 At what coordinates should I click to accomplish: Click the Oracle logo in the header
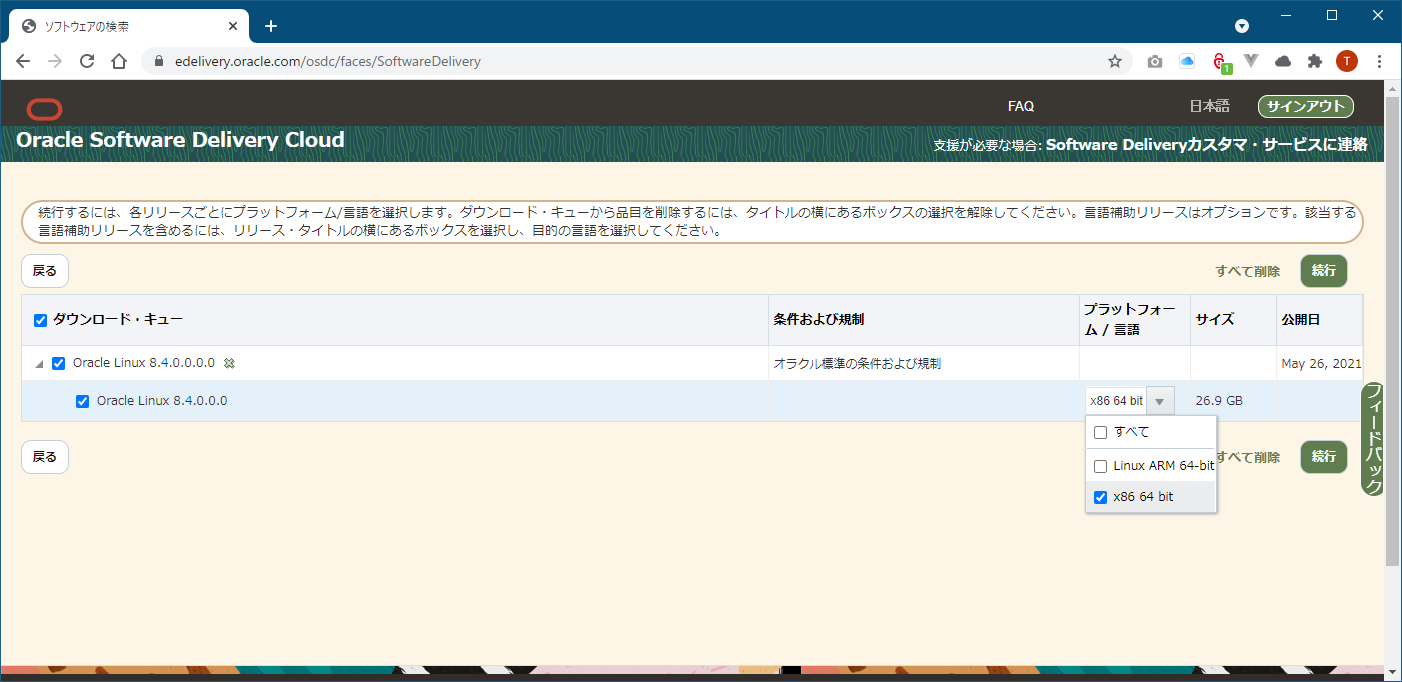coord(44,109)
